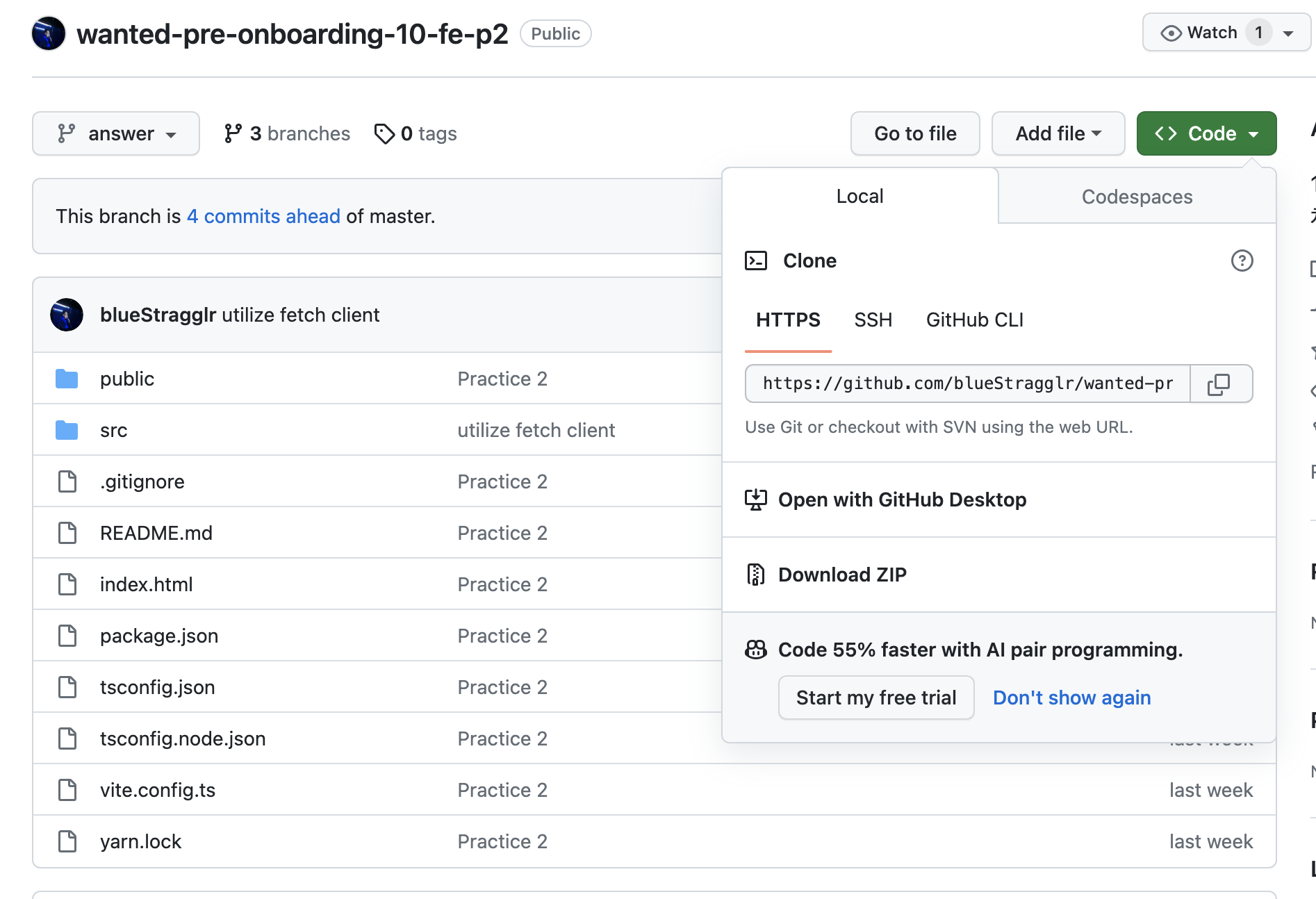This screenshot has height=899, width=1316.
Task: Open the Watch options dropdown arrow
Action: coord(1288,33)
